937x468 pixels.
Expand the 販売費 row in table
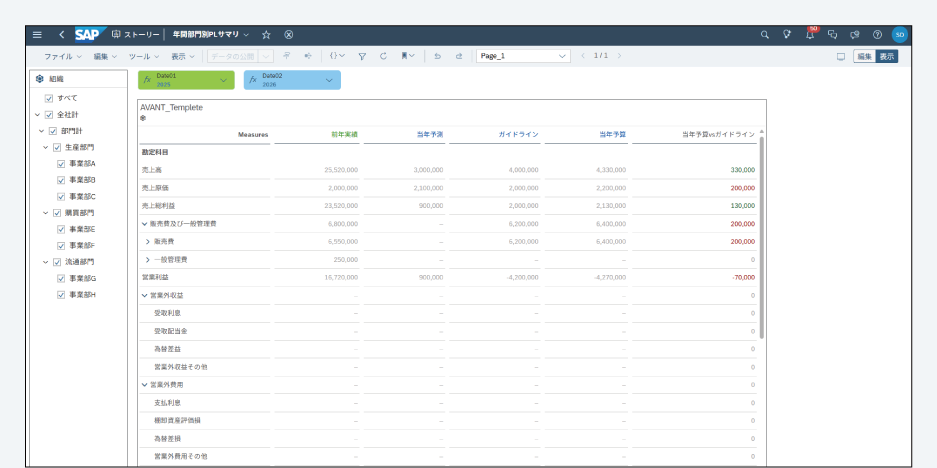tap(148, 241)
